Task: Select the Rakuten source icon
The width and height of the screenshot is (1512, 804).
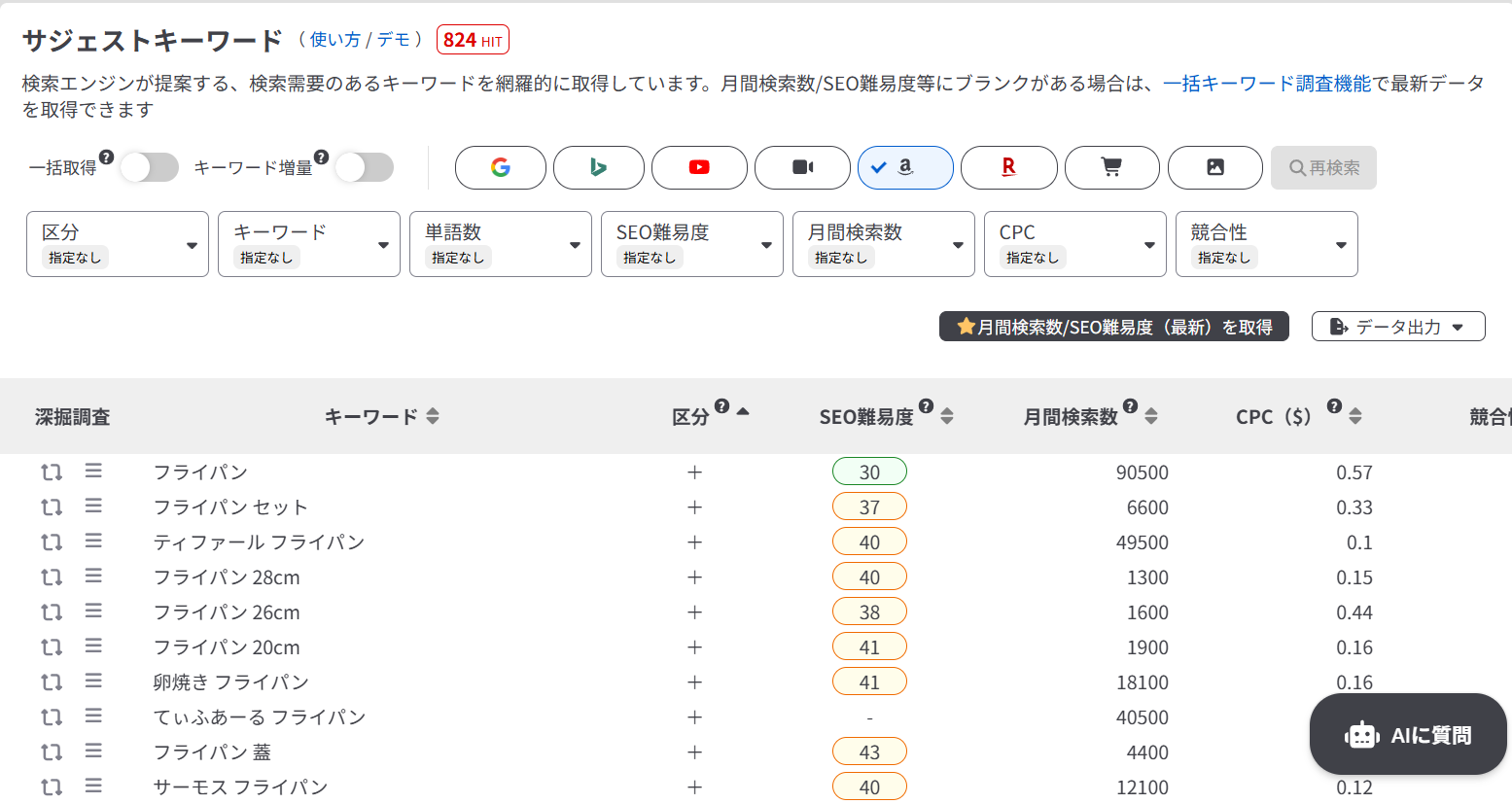Action: (1008, 167)
